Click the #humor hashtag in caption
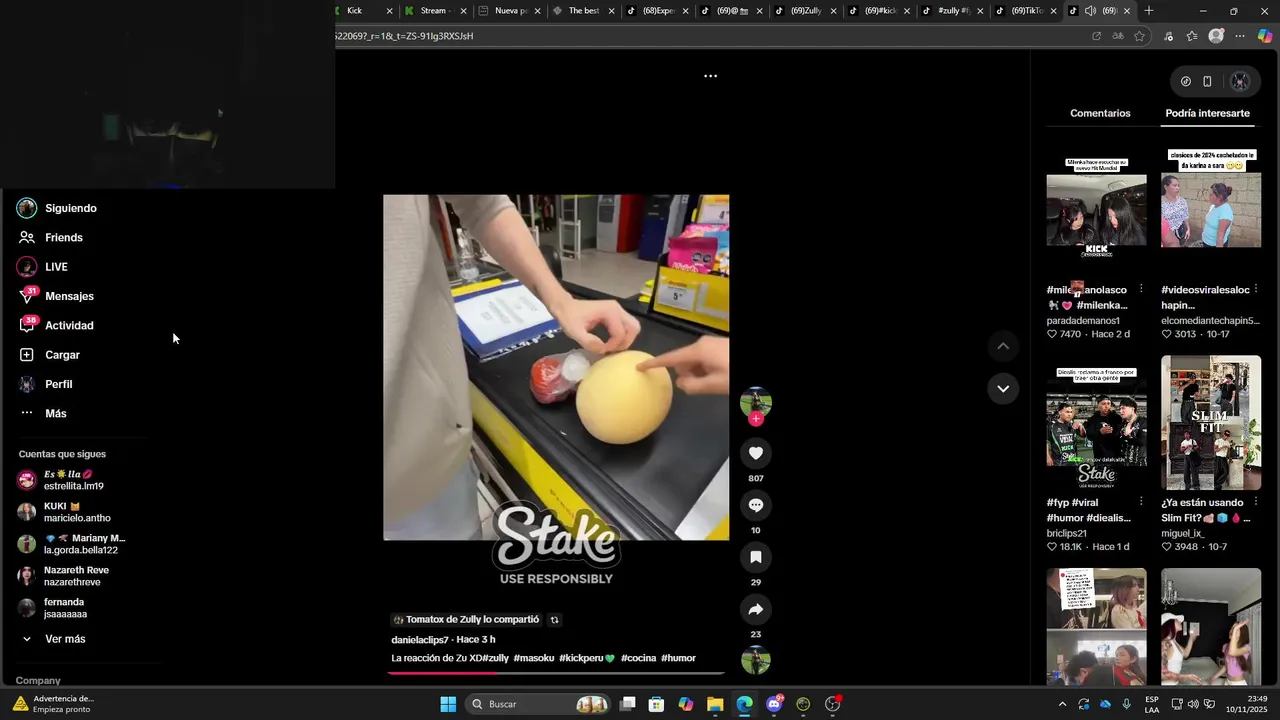The width and height of the screenshot is (1280, 720). tap(678, 658)
